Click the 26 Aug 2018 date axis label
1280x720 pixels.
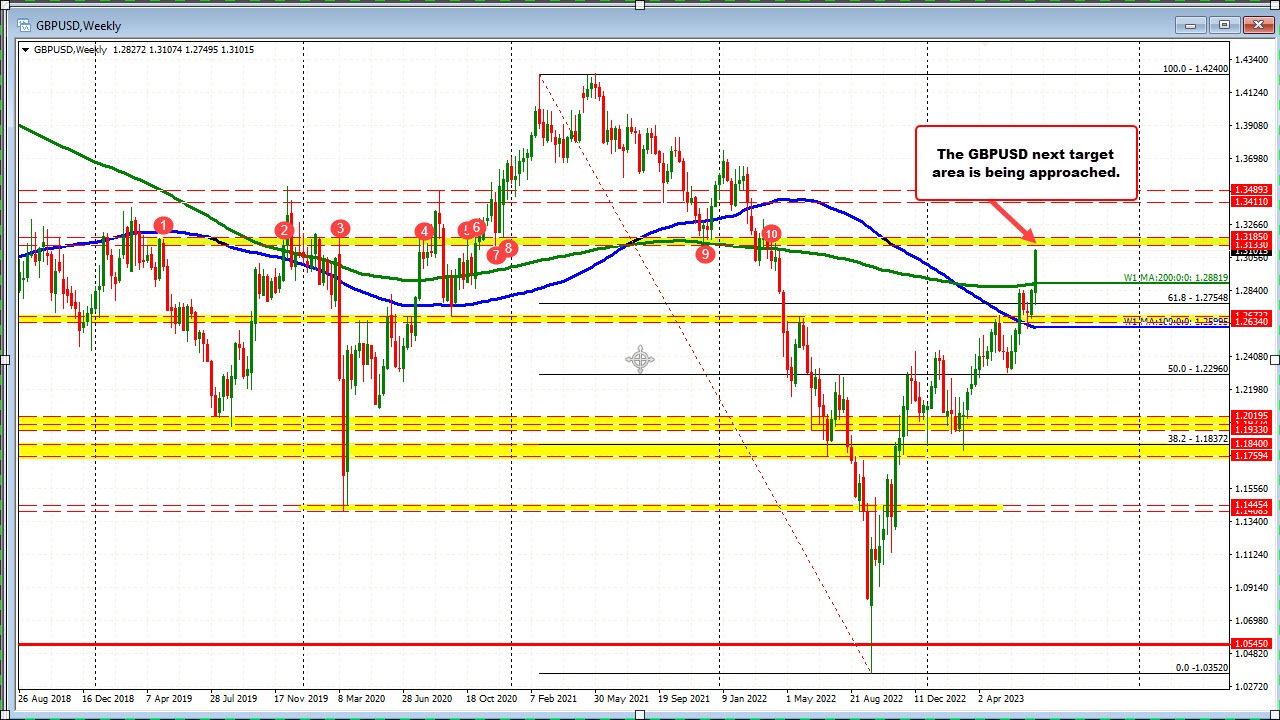tap(46, 699)
